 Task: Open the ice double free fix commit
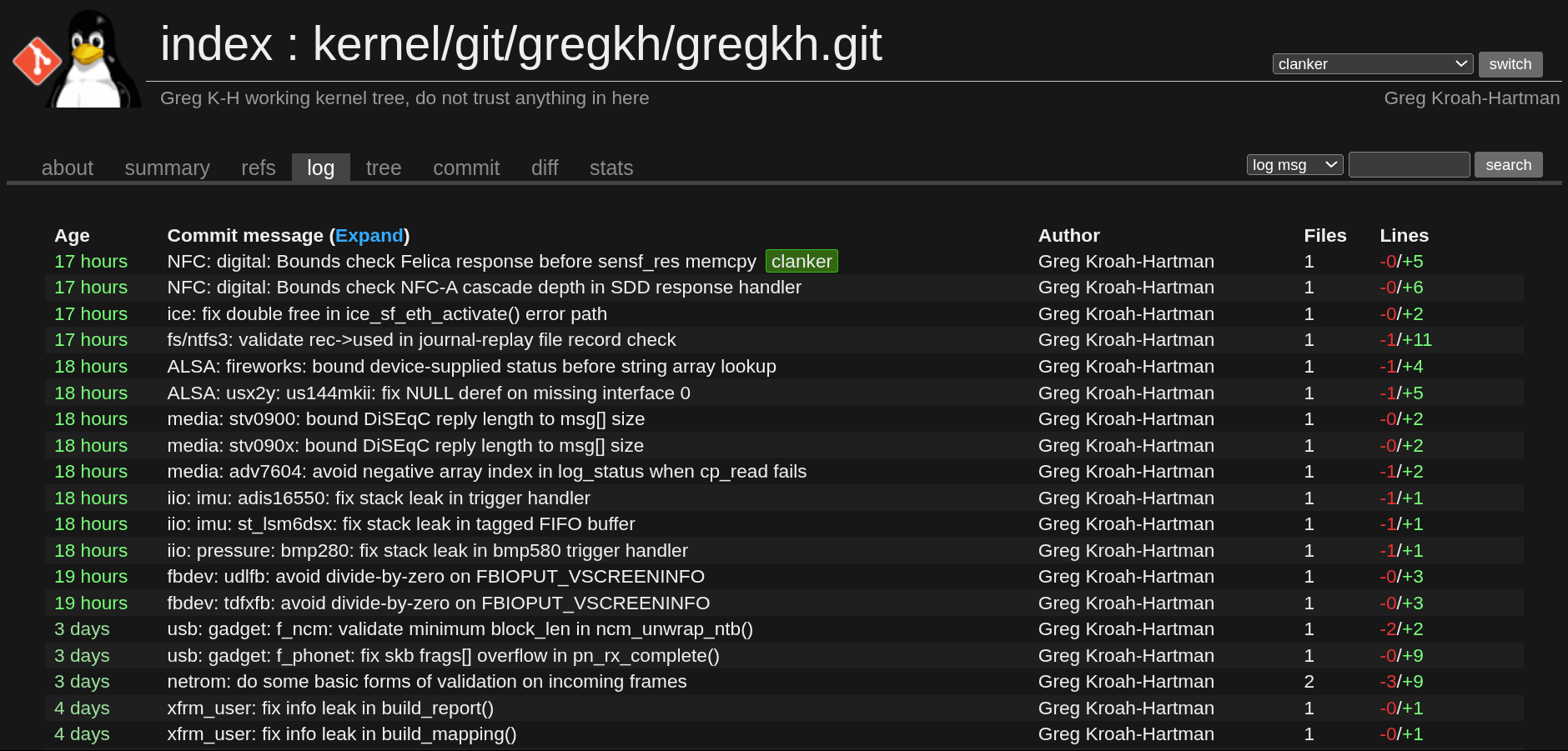(386, 314)
